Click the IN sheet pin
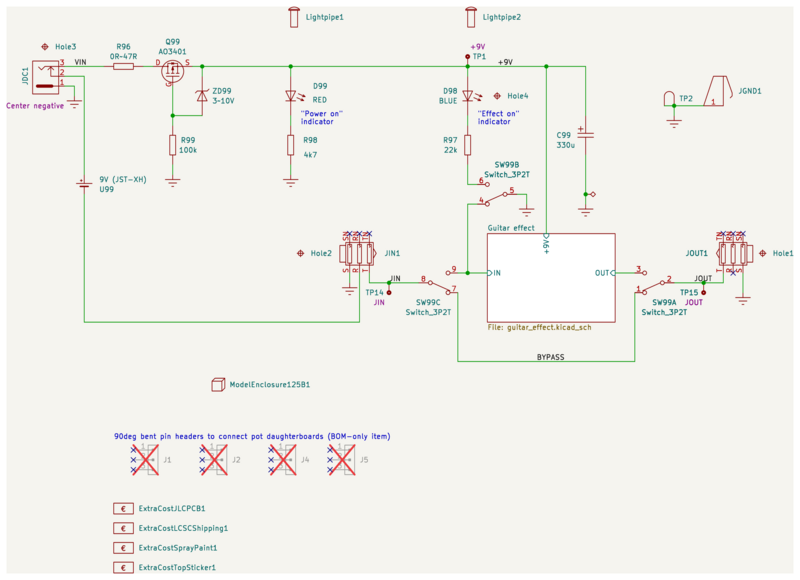Image resolution: width=800 pixels, height=580 pixels. [x=494, y=273]
